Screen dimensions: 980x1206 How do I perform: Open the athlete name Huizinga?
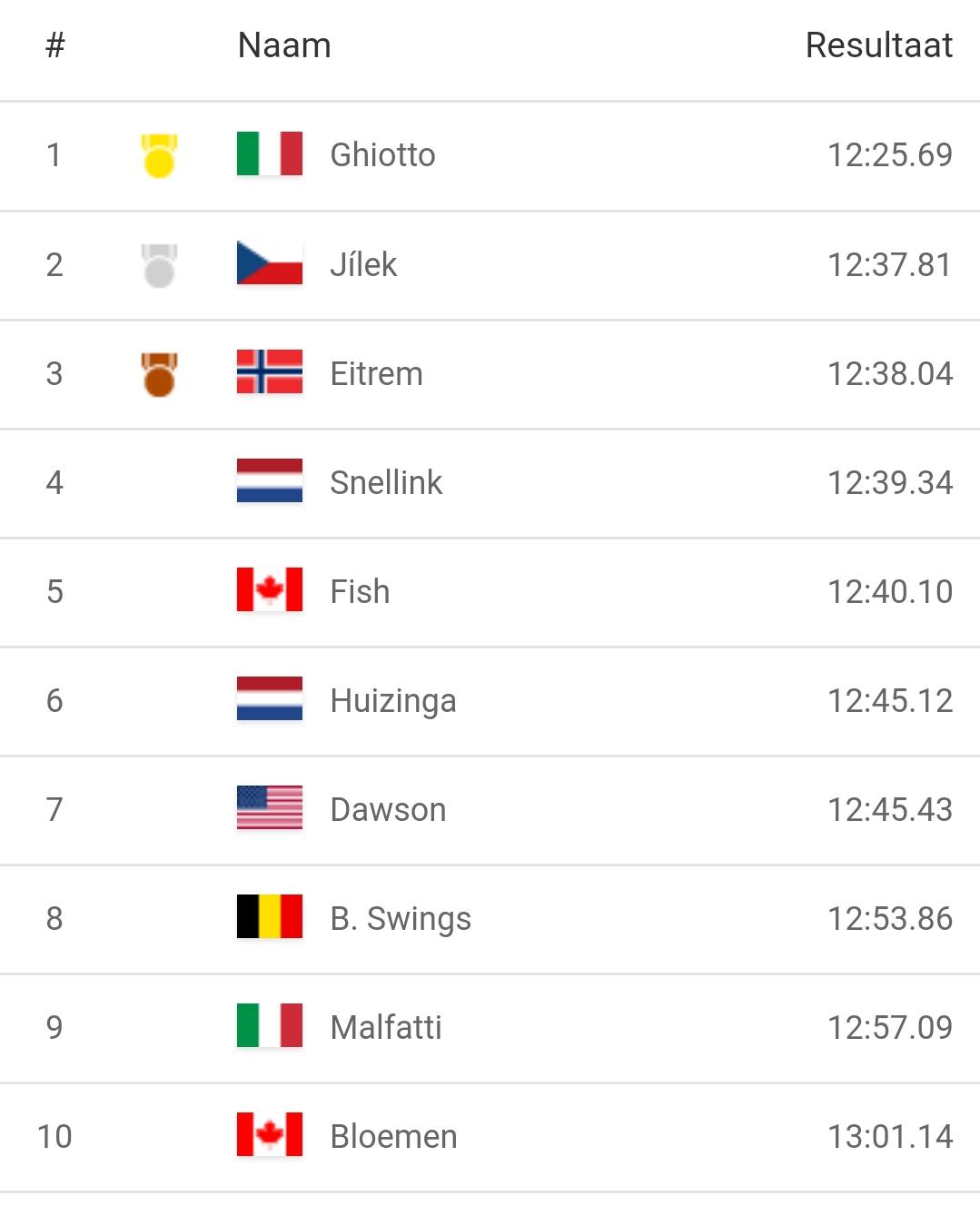392,701
